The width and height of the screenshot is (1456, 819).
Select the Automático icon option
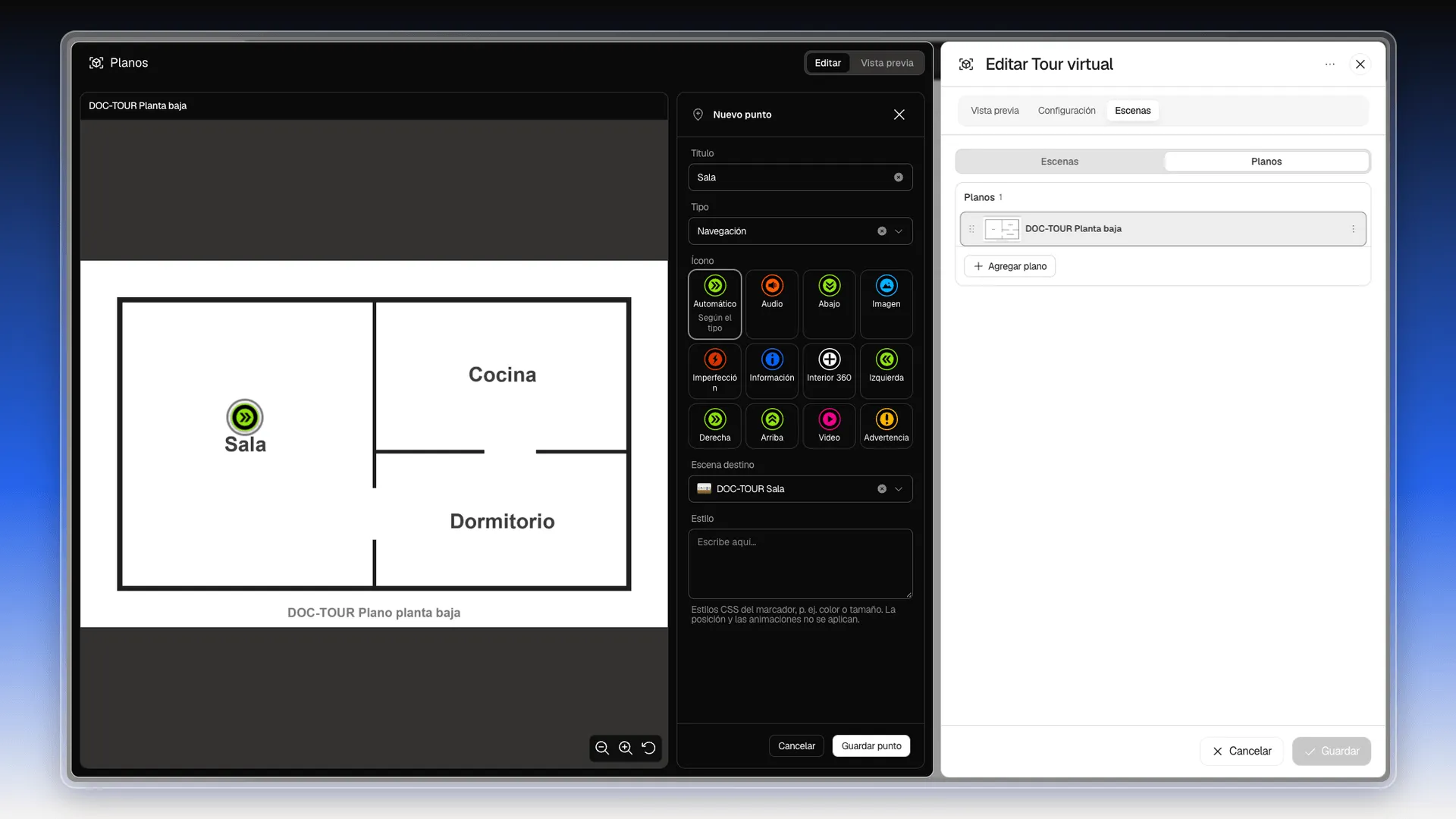click(x=714, y=304)
